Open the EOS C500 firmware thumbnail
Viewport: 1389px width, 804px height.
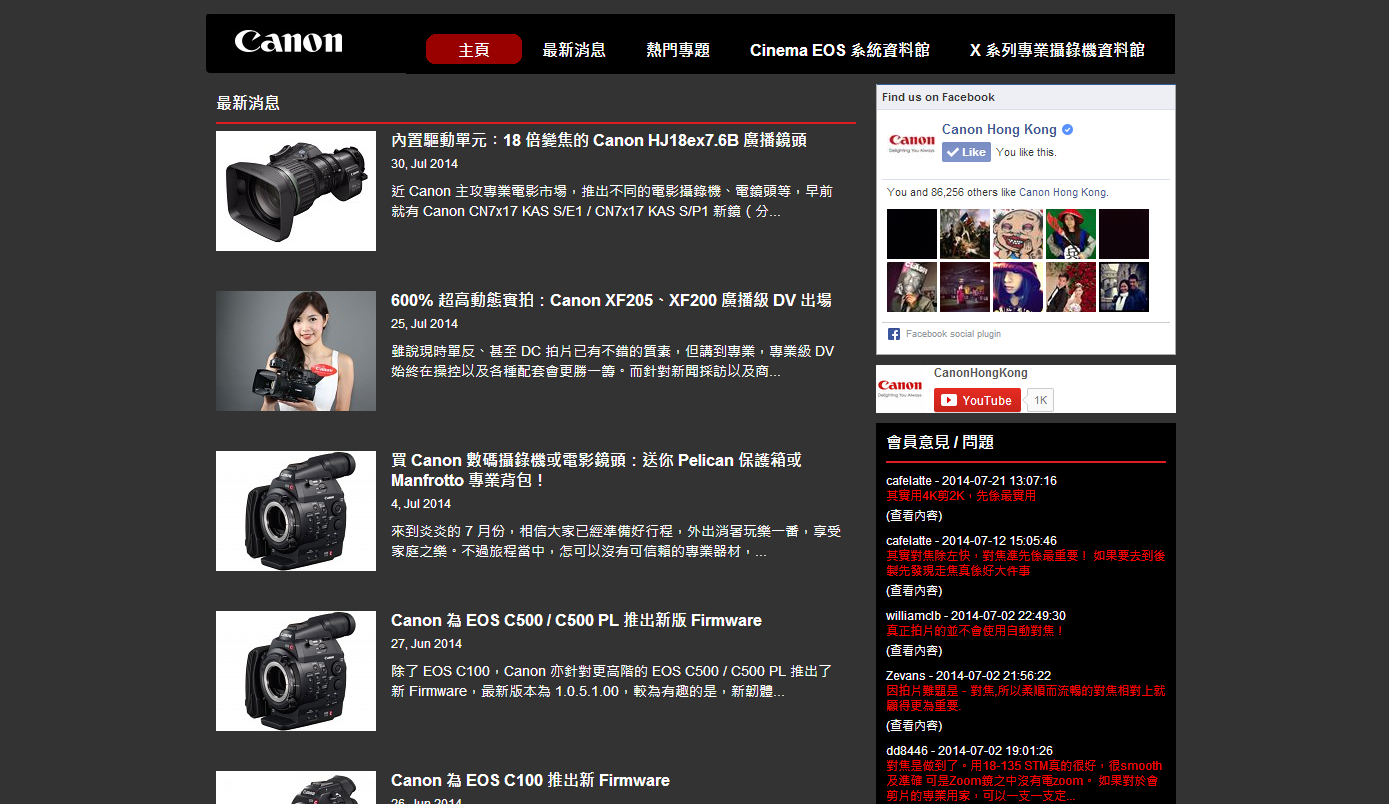click(x=296, y=671)
